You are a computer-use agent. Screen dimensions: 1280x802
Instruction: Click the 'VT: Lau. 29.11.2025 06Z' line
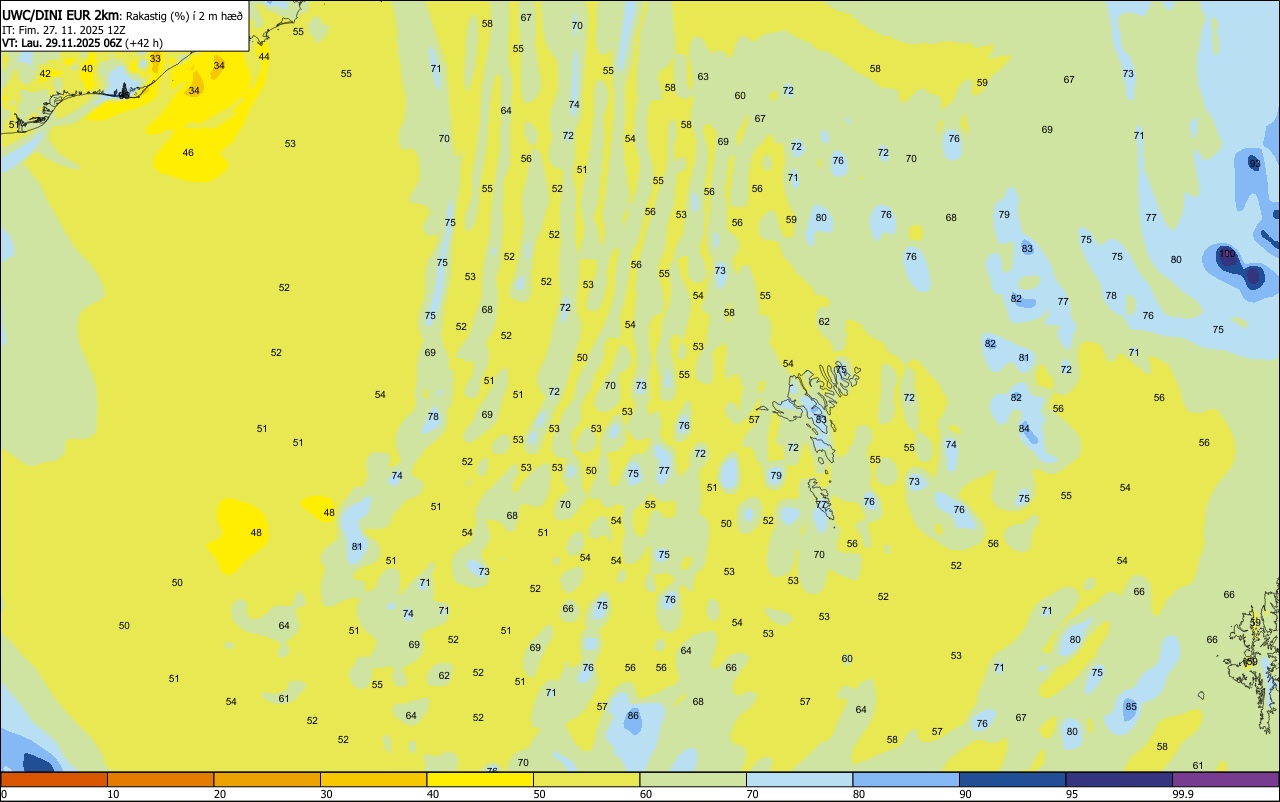[62, 43]
